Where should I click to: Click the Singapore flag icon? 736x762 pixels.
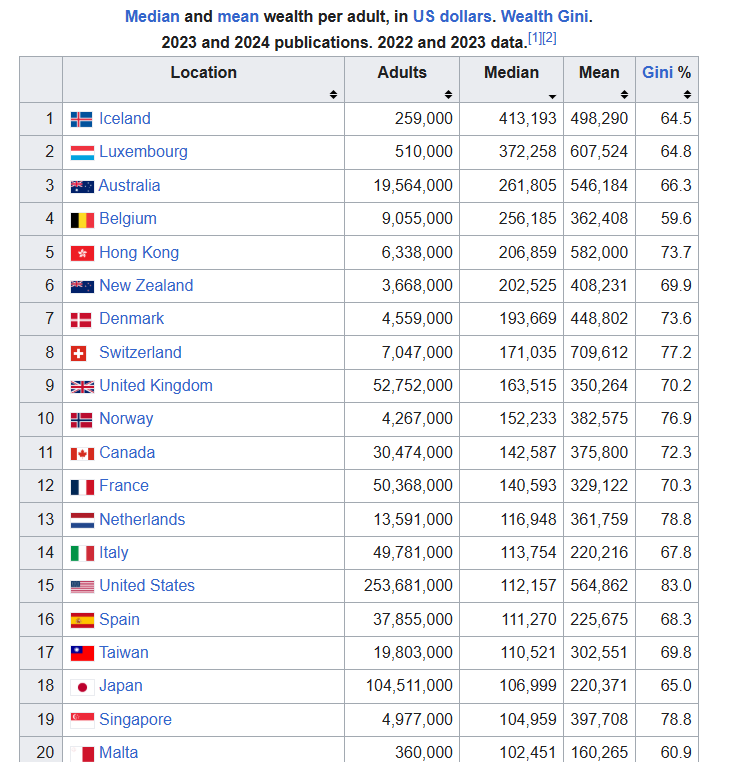point(82,720)
